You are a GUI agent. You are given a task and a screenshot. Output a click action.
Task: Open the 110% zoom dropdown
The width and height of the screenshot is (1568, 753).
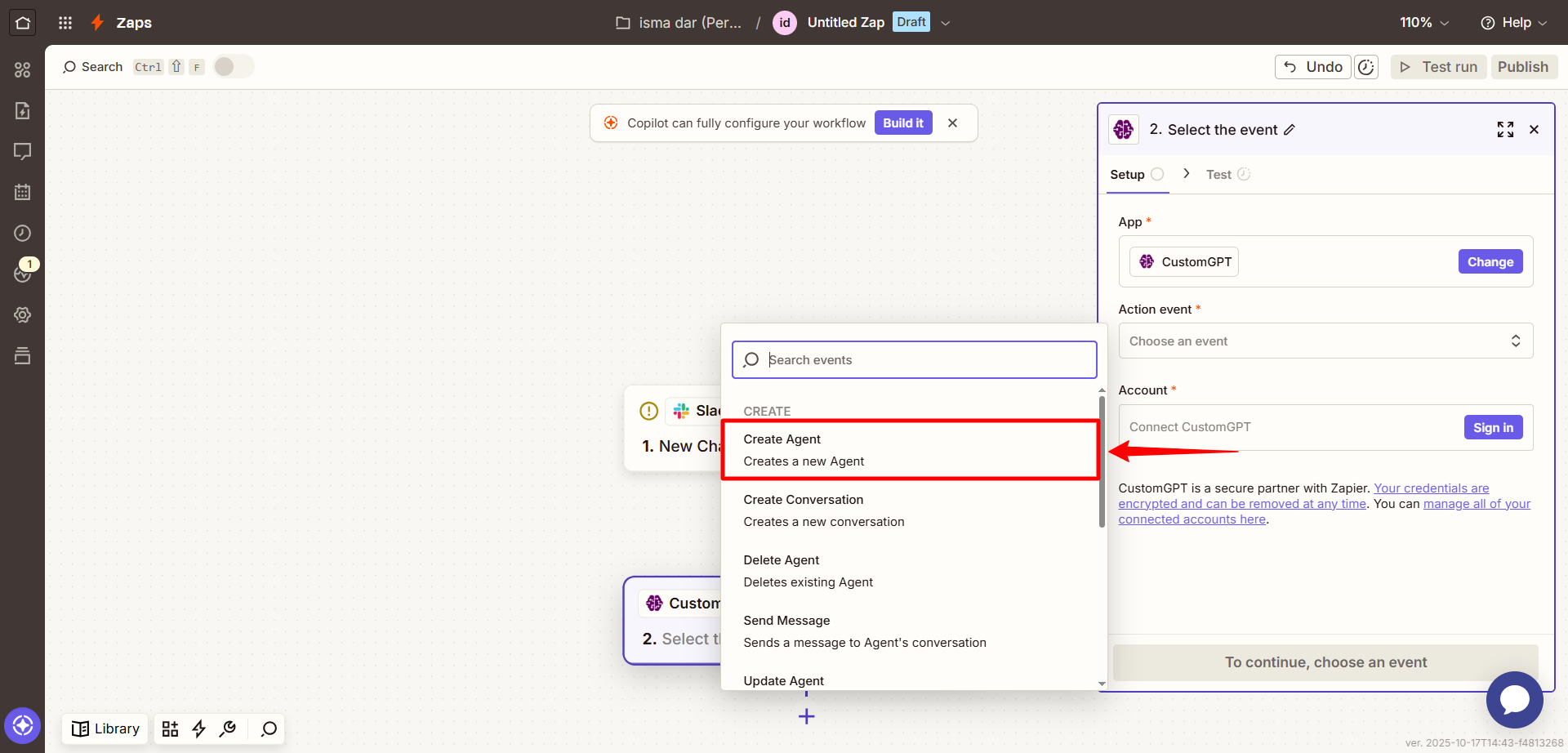click(1424, 23)
